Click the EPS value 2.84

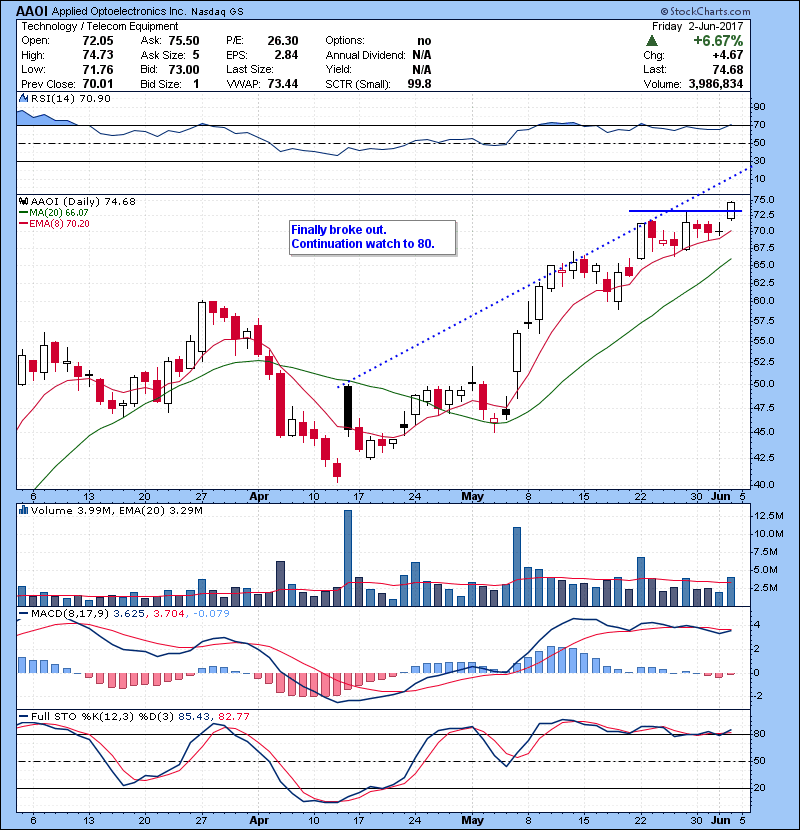coord(286,55)
